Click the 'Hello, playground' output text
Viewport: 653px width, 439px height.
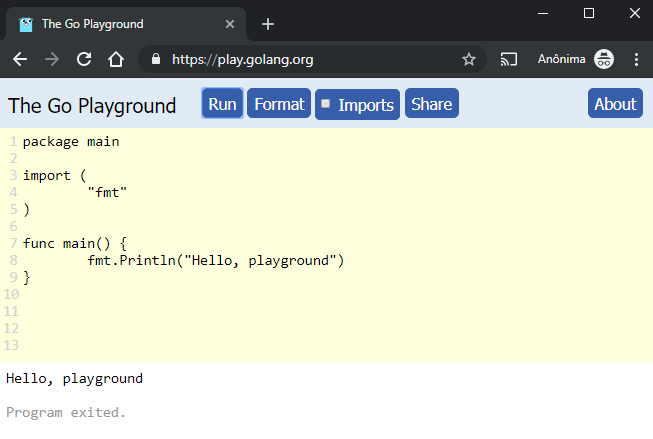click(x=74, y=379)
